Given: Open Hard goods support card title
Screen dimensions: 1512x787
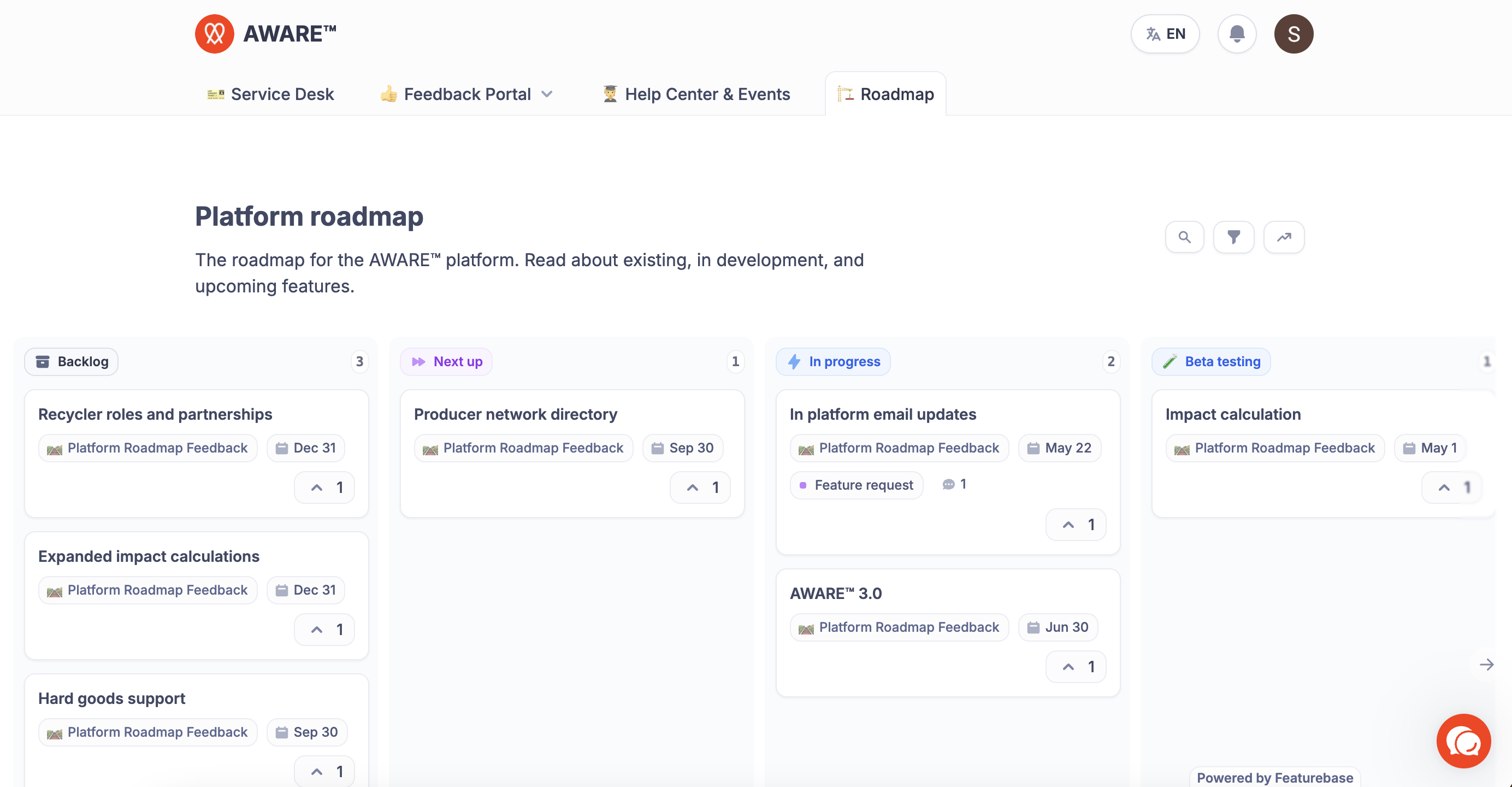Looking at the screenshot, I should (x=112, y=698).
